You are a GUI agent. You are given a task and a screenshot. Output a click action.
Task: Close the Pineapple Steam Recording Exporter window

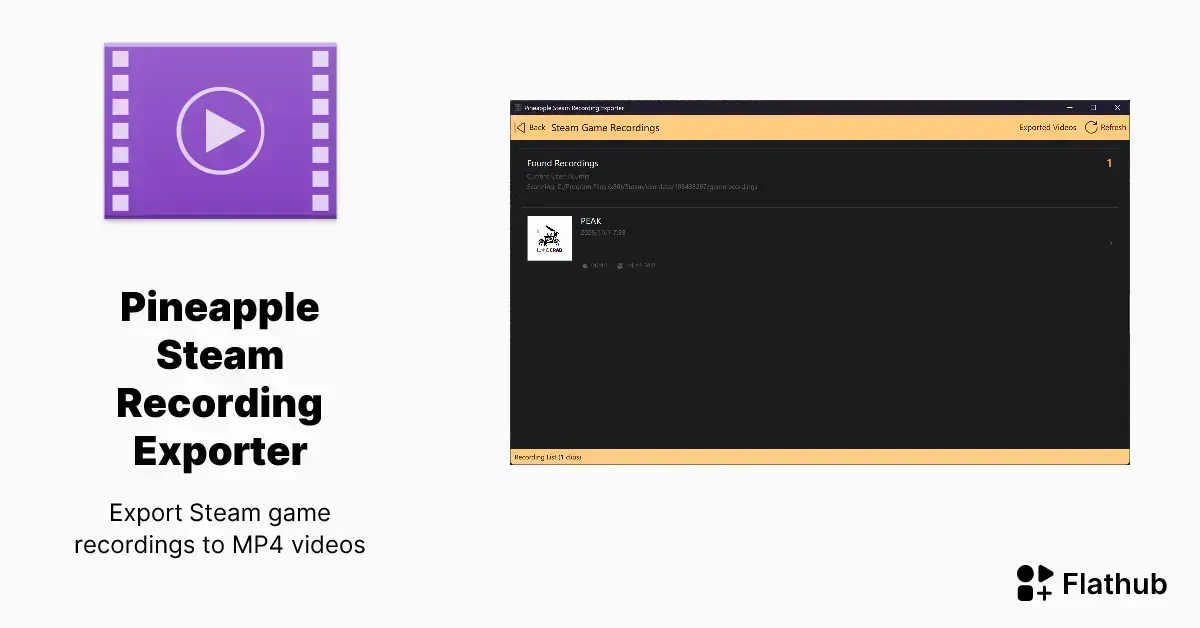click(x=1117, y=107)
